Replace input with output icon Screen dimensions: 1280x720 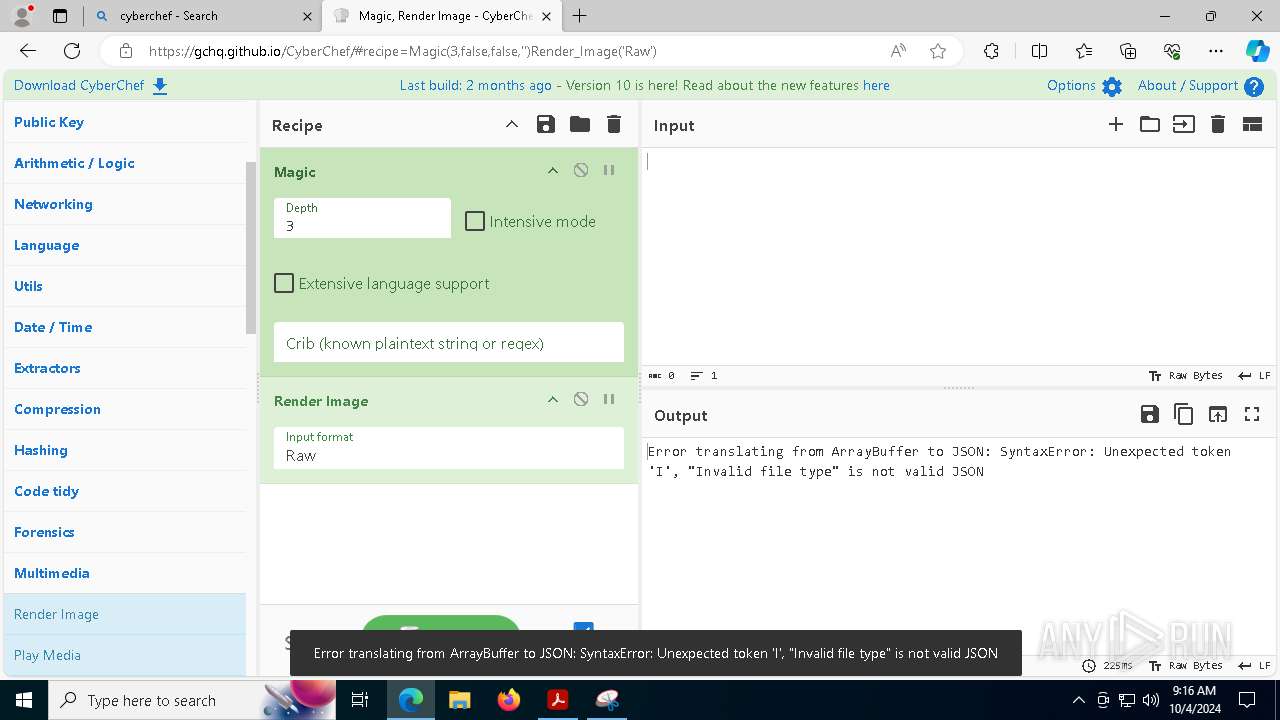[1218, 414]
